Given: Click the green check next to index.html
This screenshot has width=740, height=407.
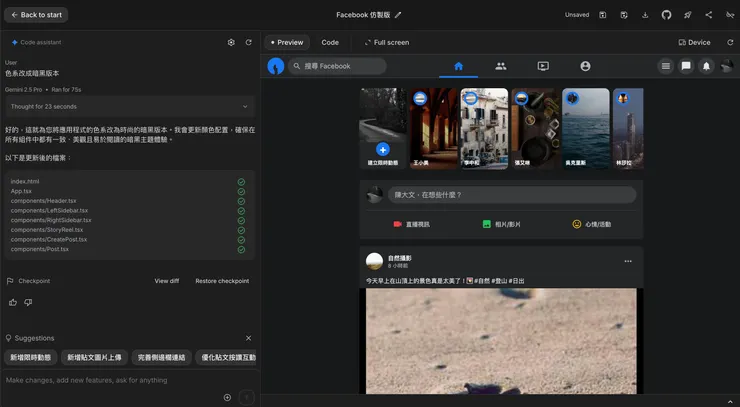Looking at the screenshot, I should click(x=241, y=182).
